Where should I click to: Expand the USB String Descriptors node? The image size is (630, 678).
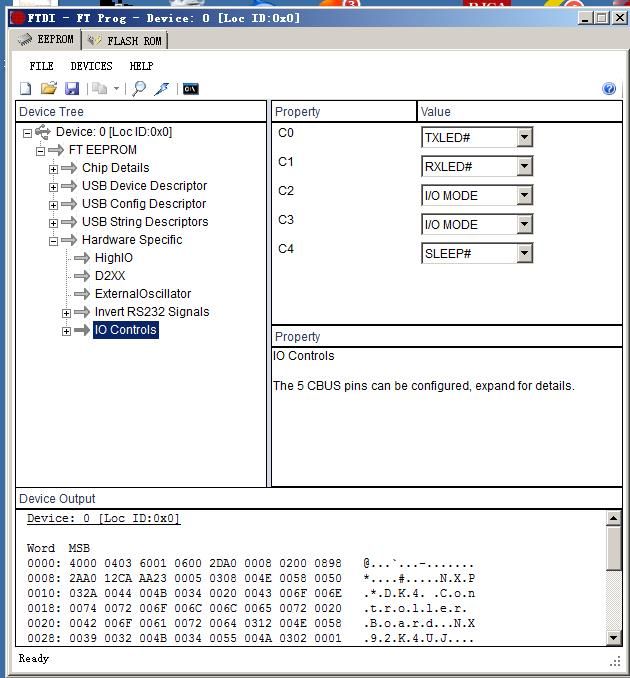[x=53, y=223]
